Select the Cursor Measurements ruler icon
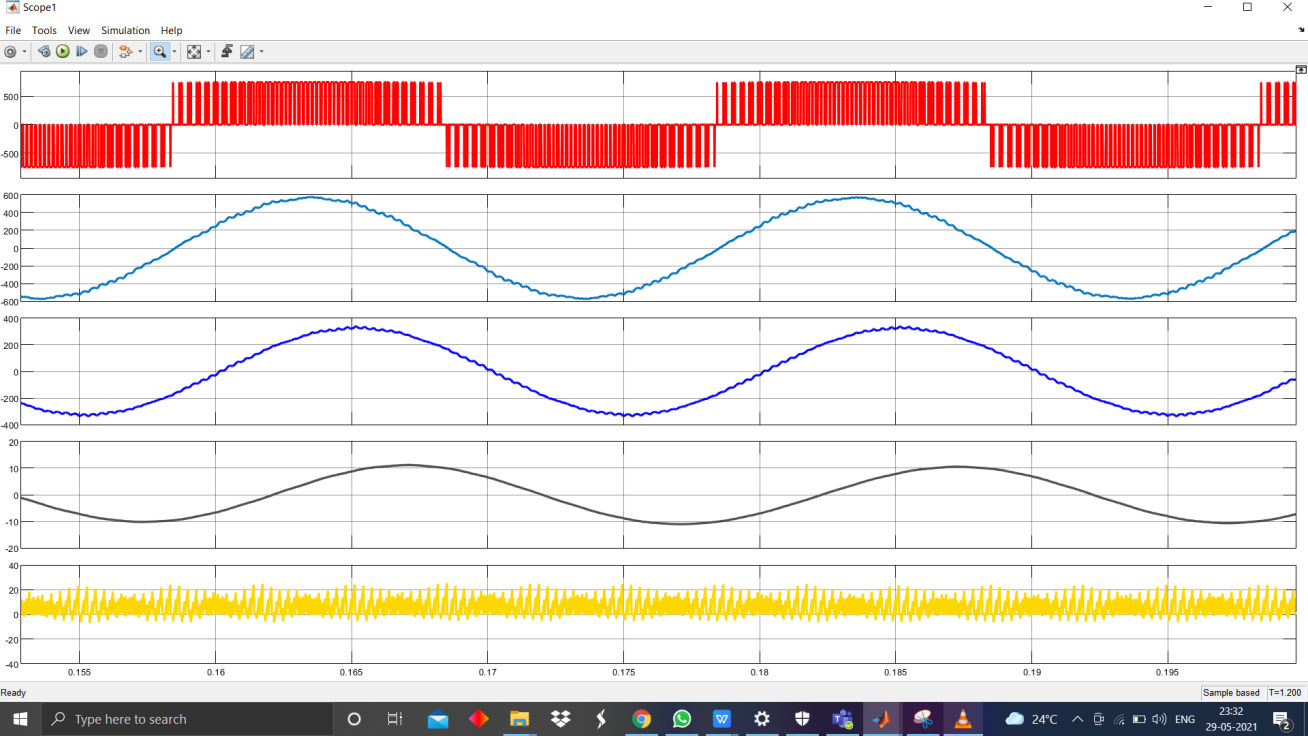1308x736 pixels. (x=247, y=52)
